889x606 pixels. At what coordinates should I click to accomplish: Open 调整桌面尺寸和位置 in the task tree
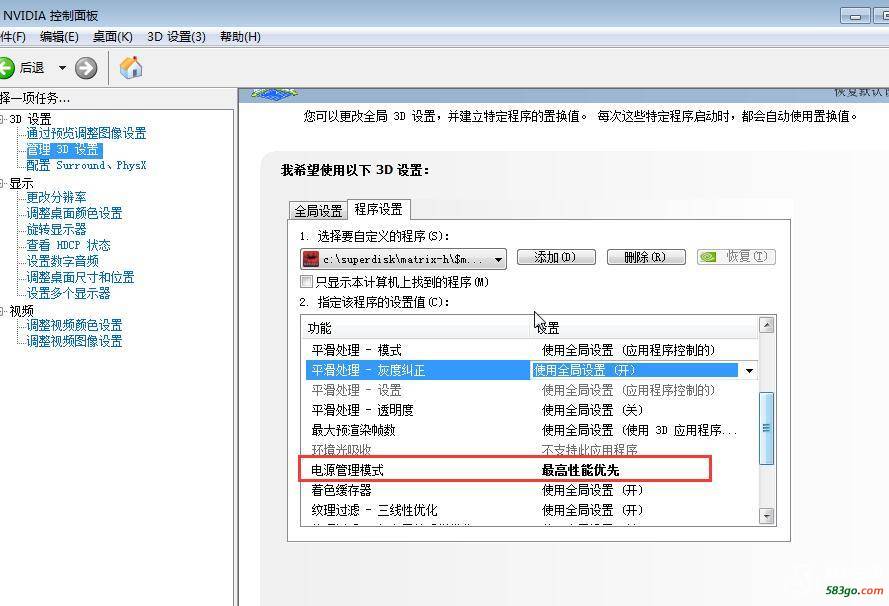(x=81, y=277)
